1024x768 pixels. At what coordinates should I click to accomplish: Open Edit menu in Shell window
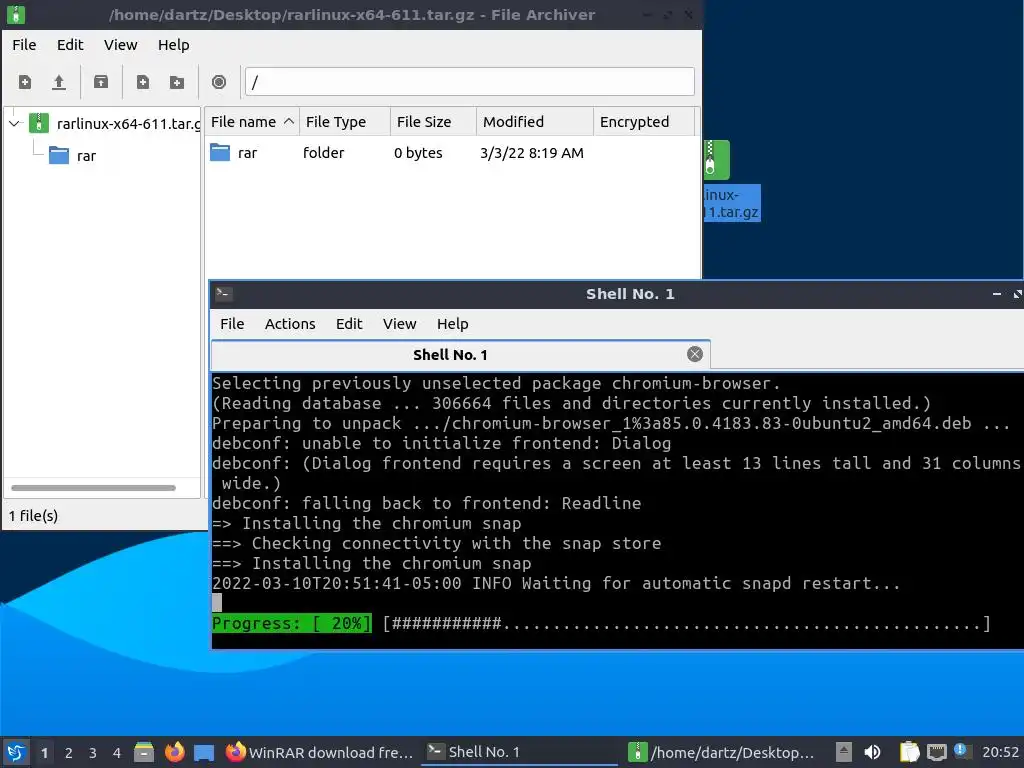349,324
